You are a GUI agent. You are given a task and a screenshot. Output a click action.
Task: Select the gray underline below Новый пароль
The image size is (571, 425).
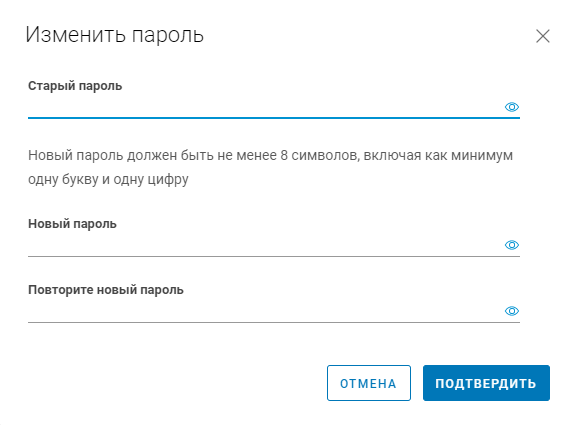click(274, 256)
